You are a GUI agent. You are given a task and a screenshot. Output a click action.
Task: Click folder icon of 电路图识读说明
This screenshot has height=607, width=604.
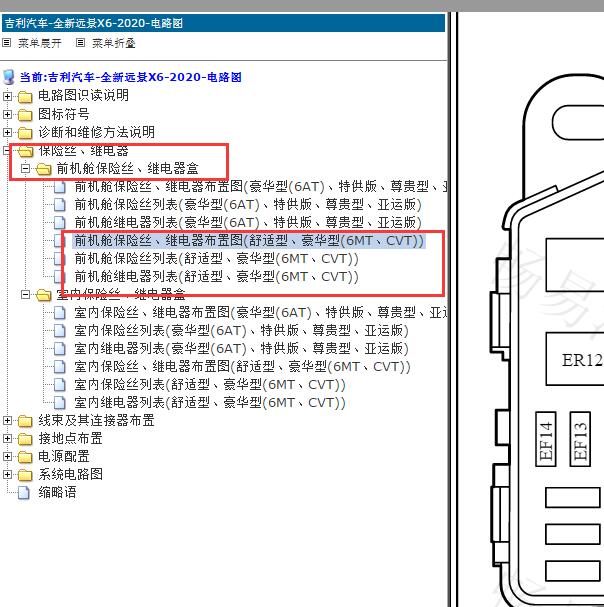(x=25, y=96)
